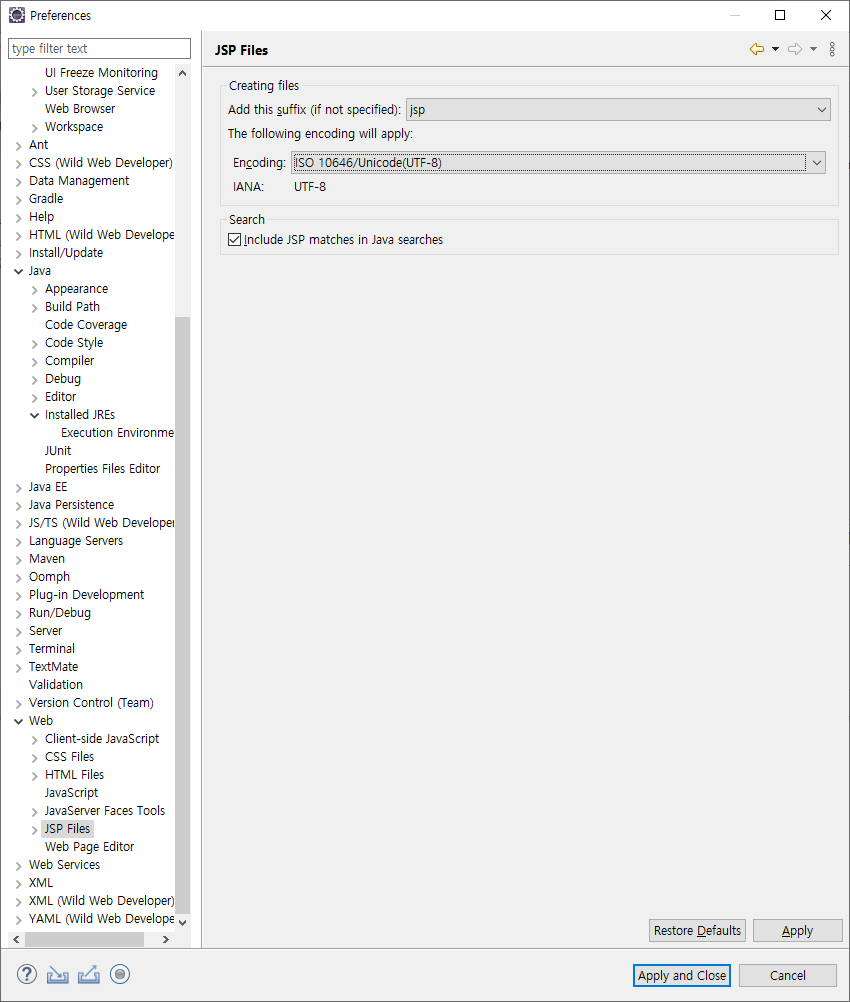Expand the HTML Files node

click(35, 775)
